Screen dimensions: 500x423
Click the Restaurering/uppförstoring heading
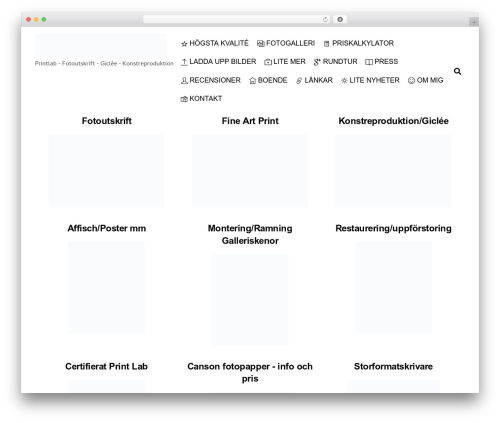tap(393, 228)
